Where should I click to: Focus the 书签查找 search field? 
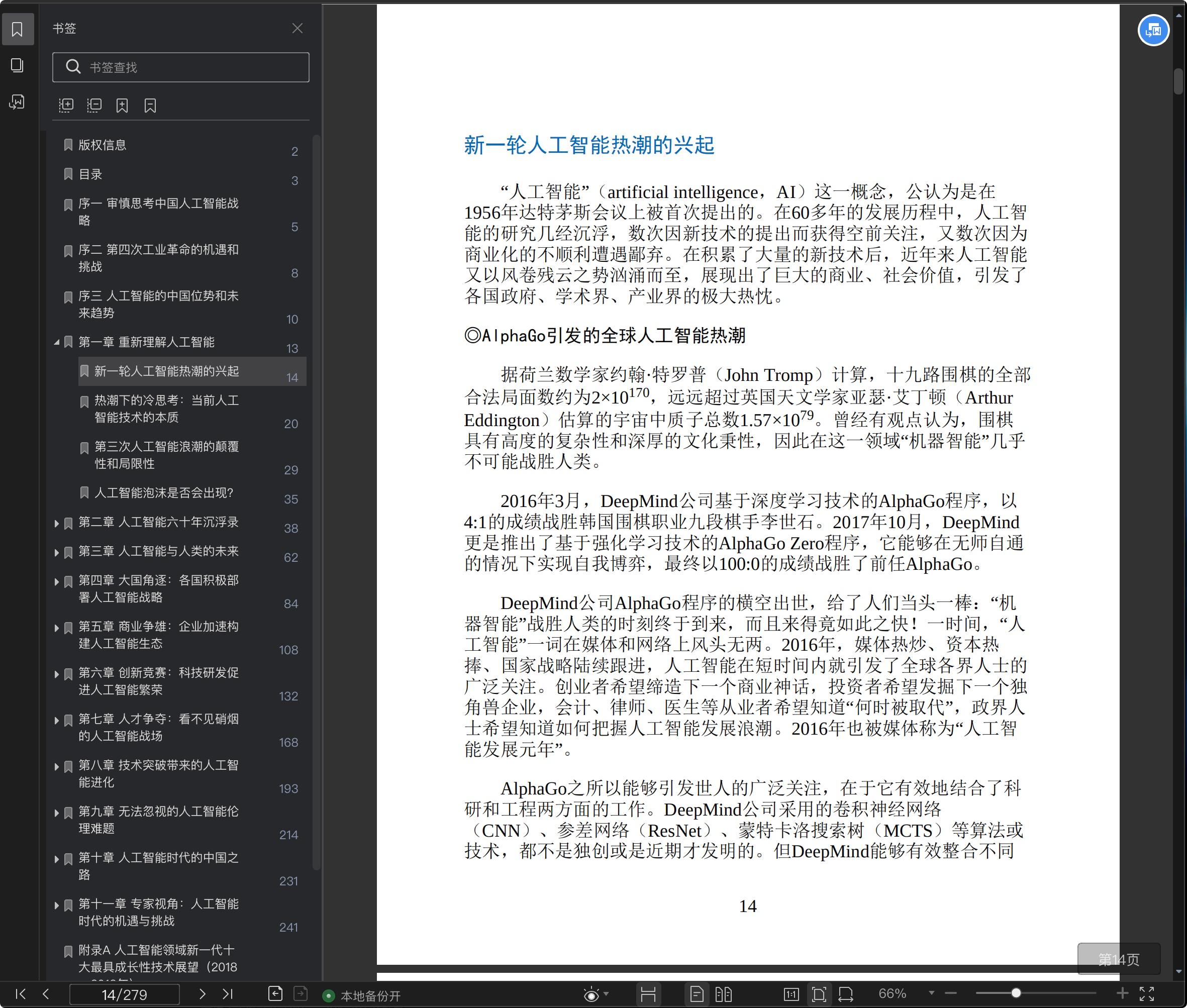180,67
